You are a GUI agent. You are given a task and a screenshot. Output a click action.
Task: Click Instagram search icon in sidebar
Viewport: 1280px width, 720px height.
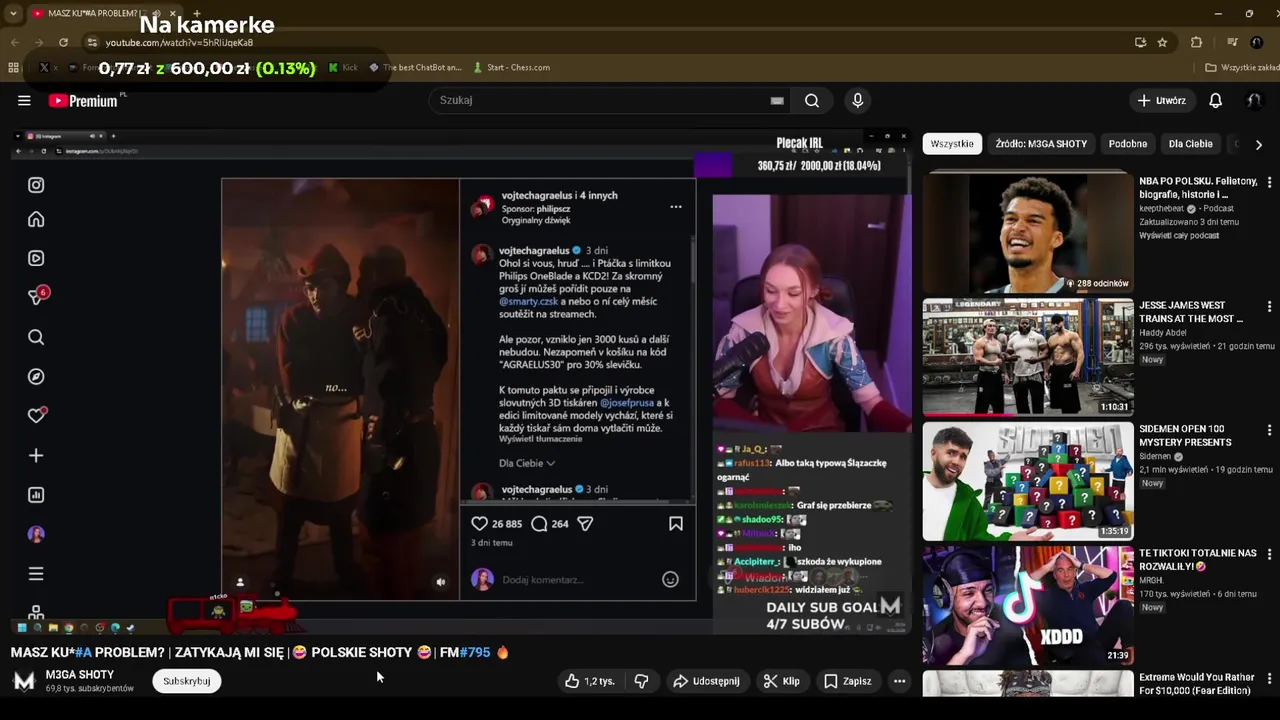pos(36,337)
